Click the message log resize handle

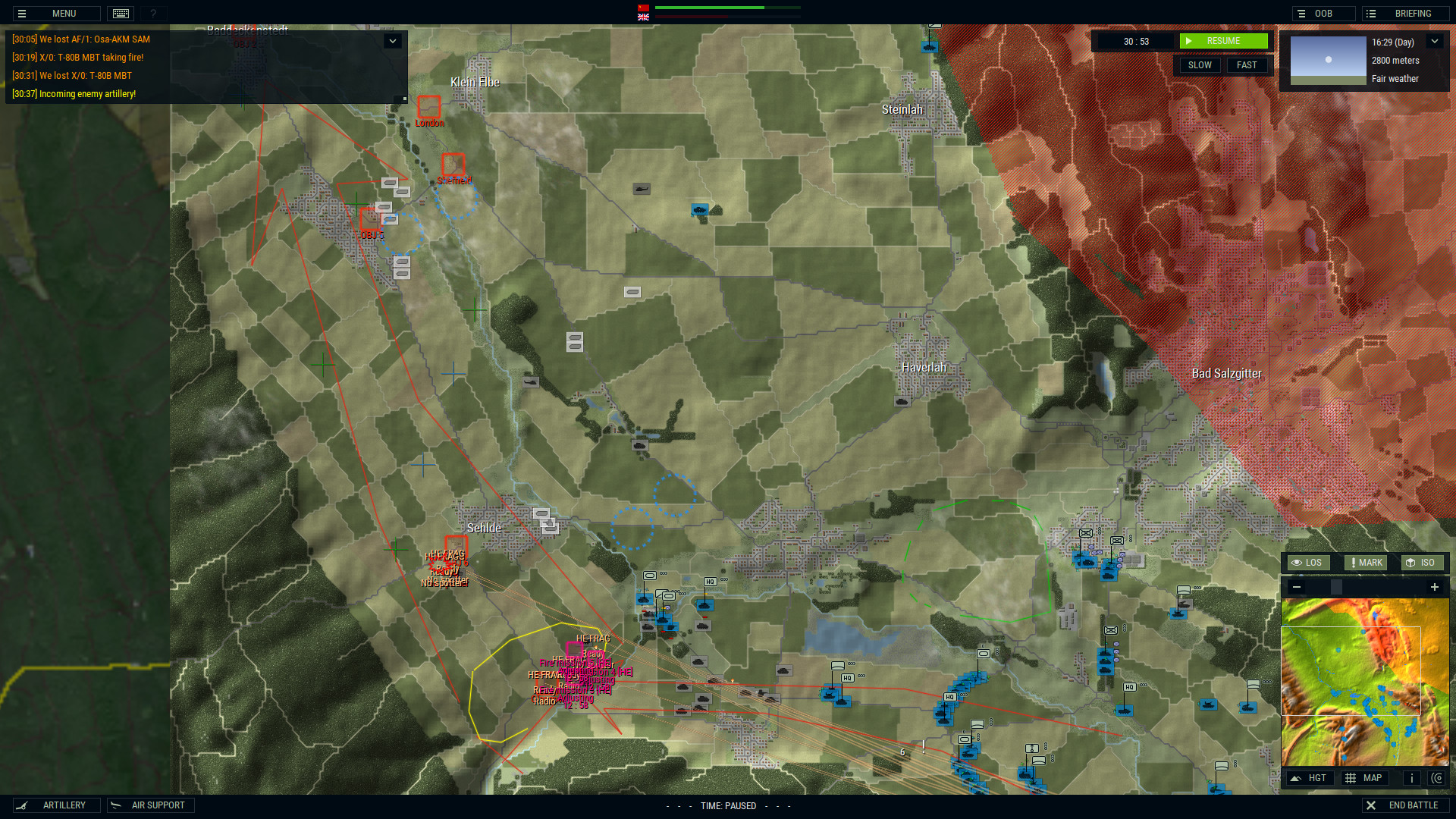(x=404, y=99)
